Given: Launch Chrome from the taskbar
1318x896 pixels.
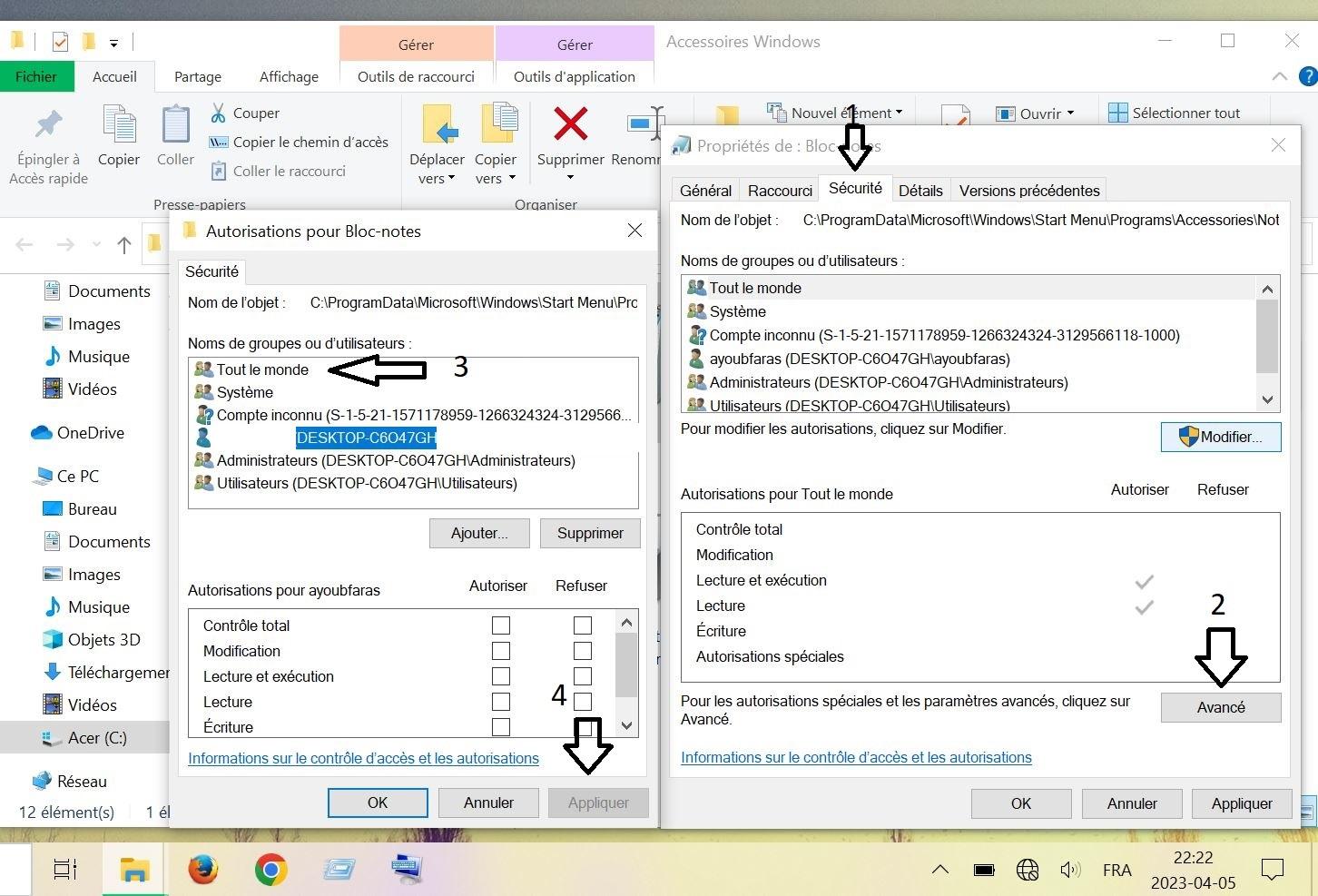Looking at the screenshot, I should click(270, 870).
